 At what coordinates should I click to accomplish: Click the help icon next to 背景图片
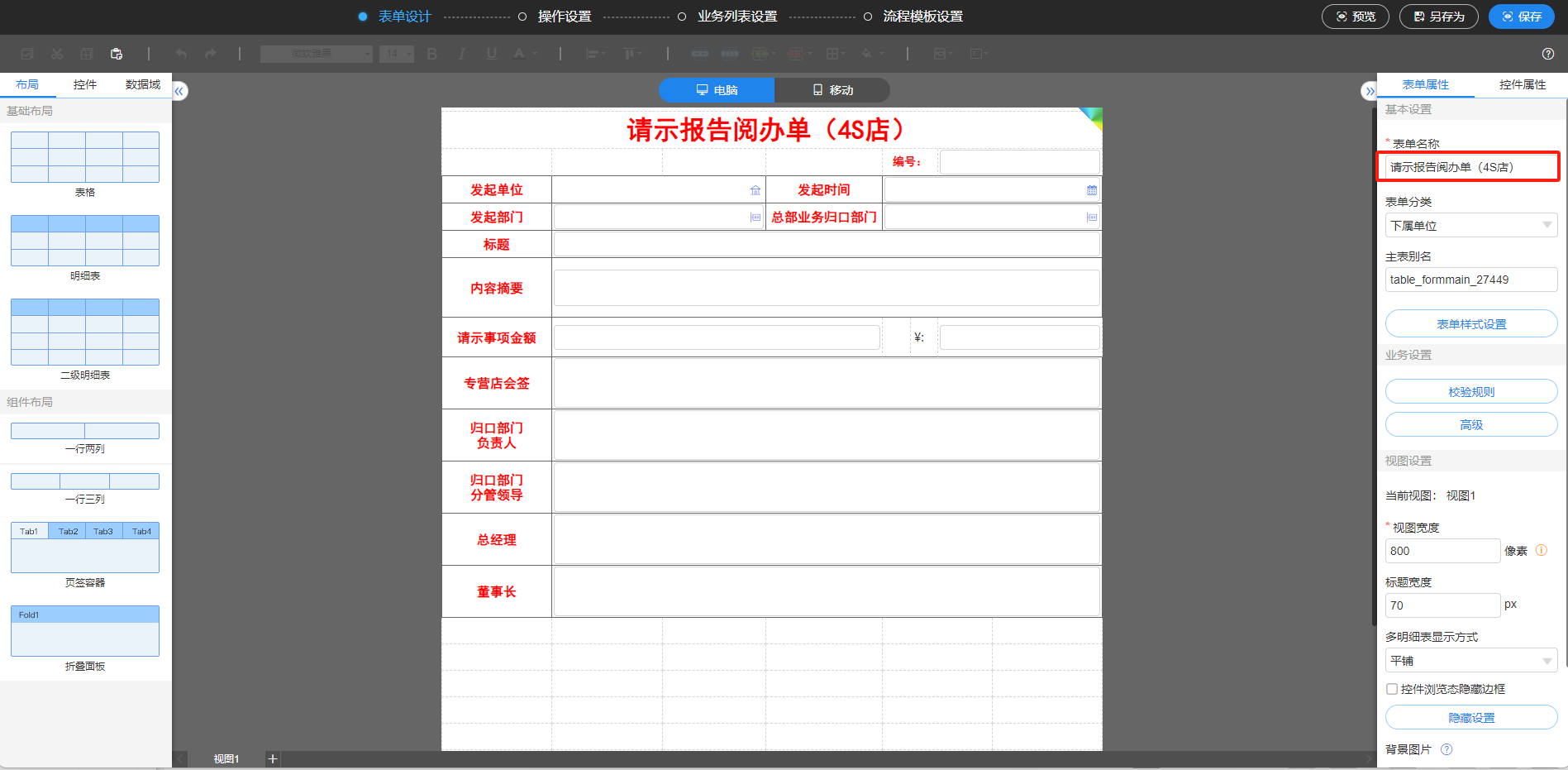pos(1446,749)
